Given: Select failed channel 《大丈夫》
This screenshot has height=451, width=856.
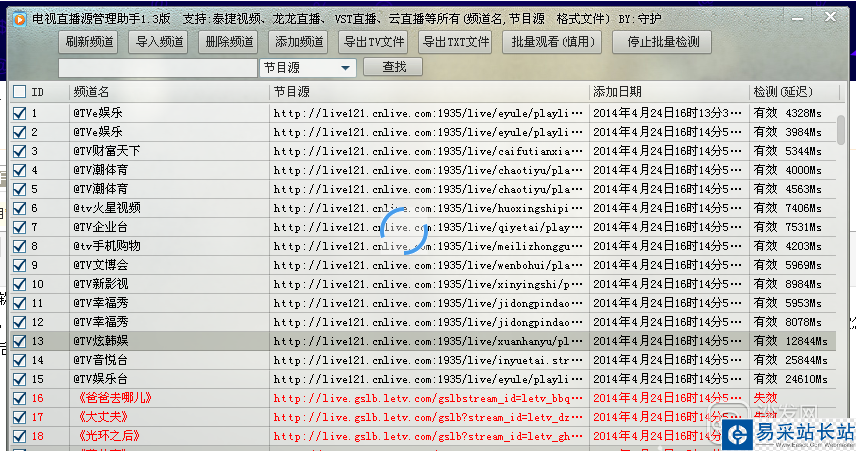Looking at the screenshot, I should pos(101,417).
